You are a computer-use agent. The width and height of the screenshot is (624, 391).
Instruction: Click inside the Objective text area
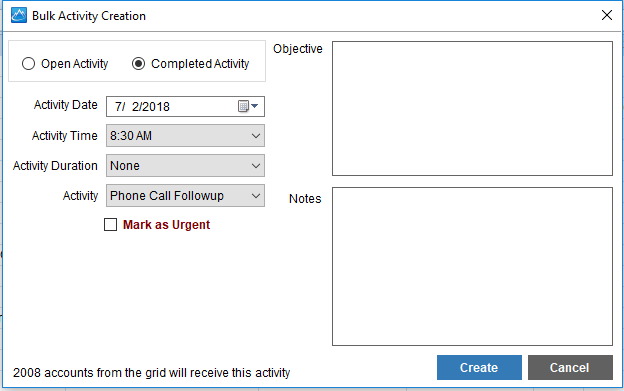pos(472,108)
